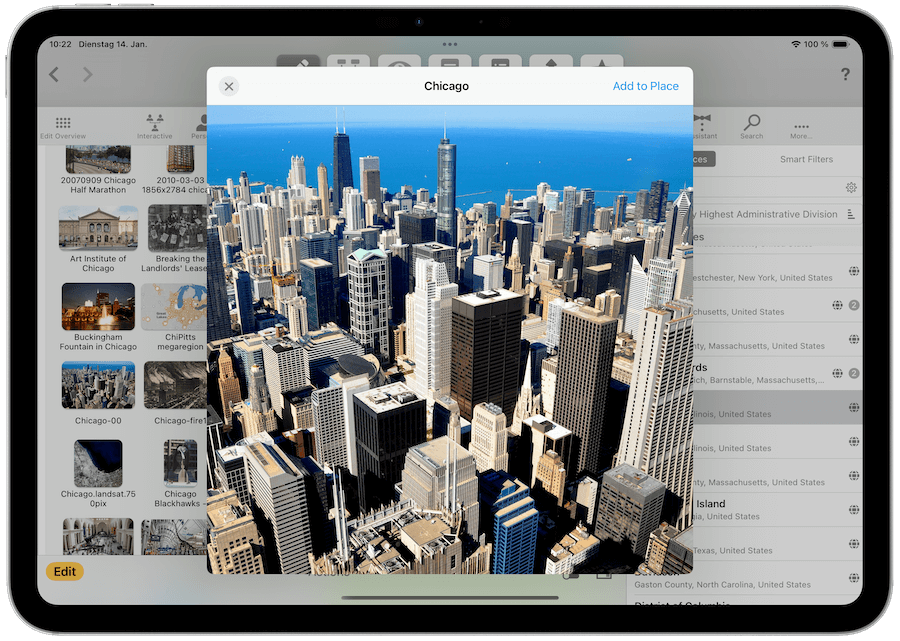Click the Chicago skyline photo in popup

(450, 340)
